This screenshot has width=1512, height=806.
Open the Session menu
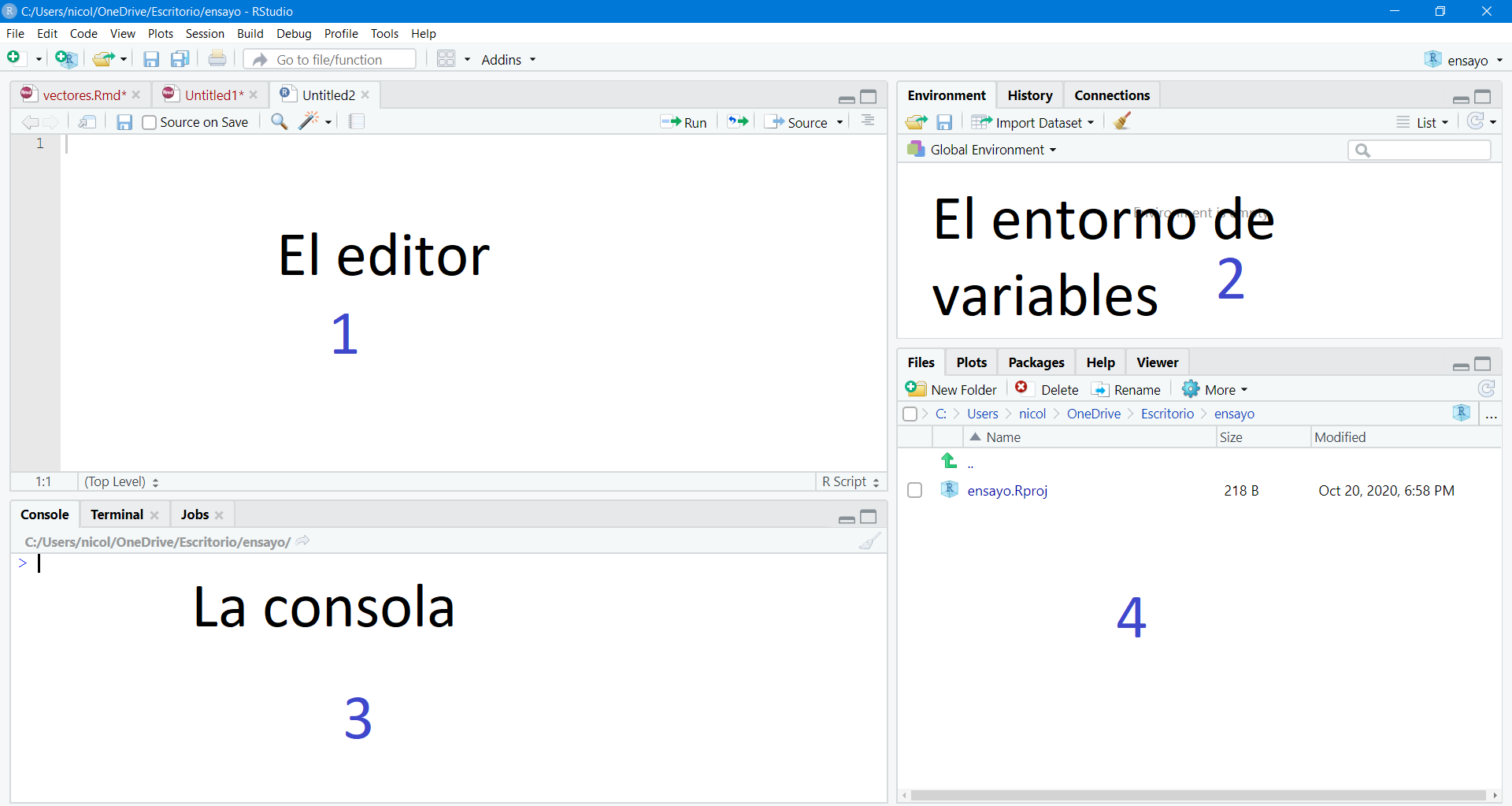coord(205,33)
